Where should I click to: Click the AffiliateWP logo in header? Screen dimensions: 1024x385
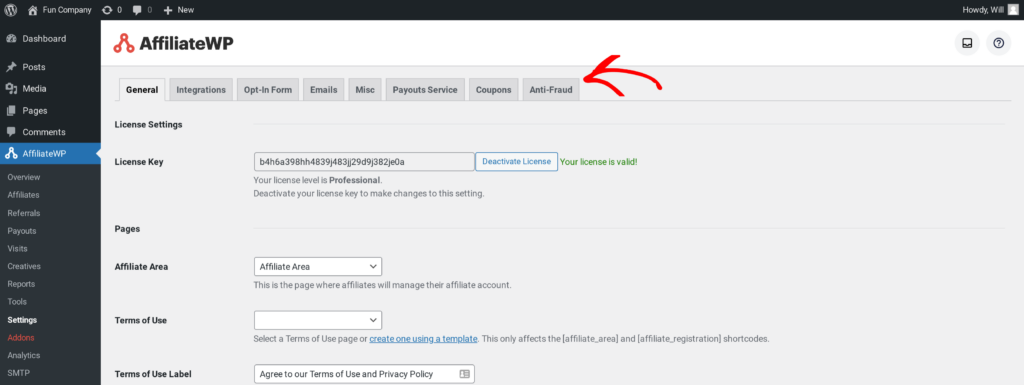[173, 43]
